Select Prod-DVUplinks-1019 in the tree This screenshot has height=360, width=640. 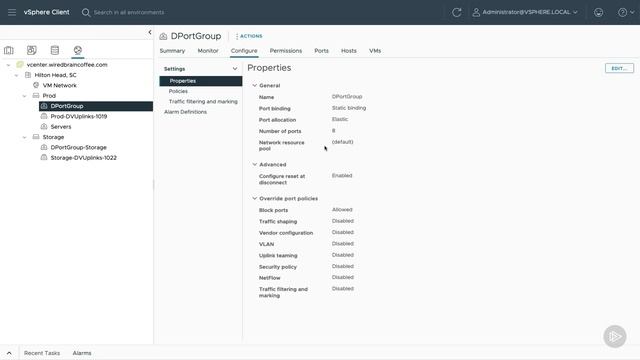pos(79,116)
